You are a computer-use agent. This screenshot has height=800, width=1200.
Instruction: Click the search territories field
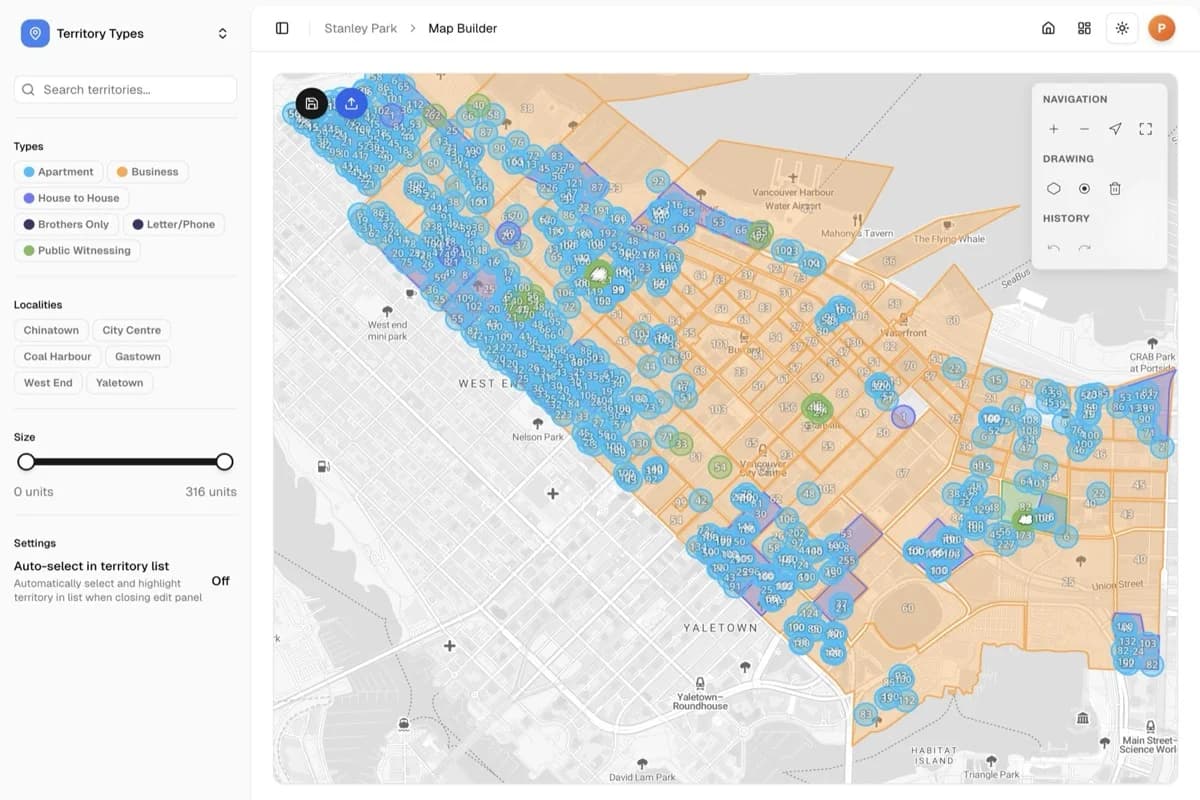pos(125,89)
